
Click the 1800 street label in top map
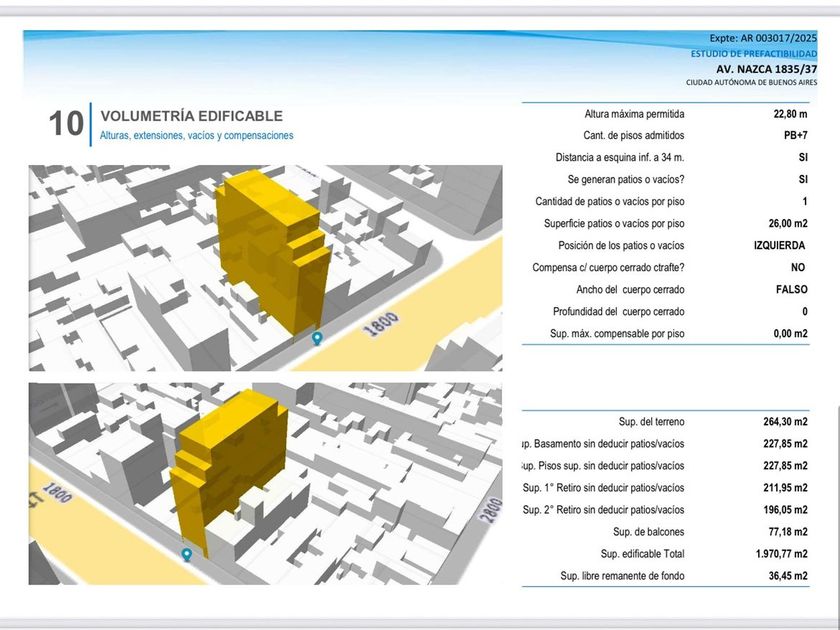(381, 325)
